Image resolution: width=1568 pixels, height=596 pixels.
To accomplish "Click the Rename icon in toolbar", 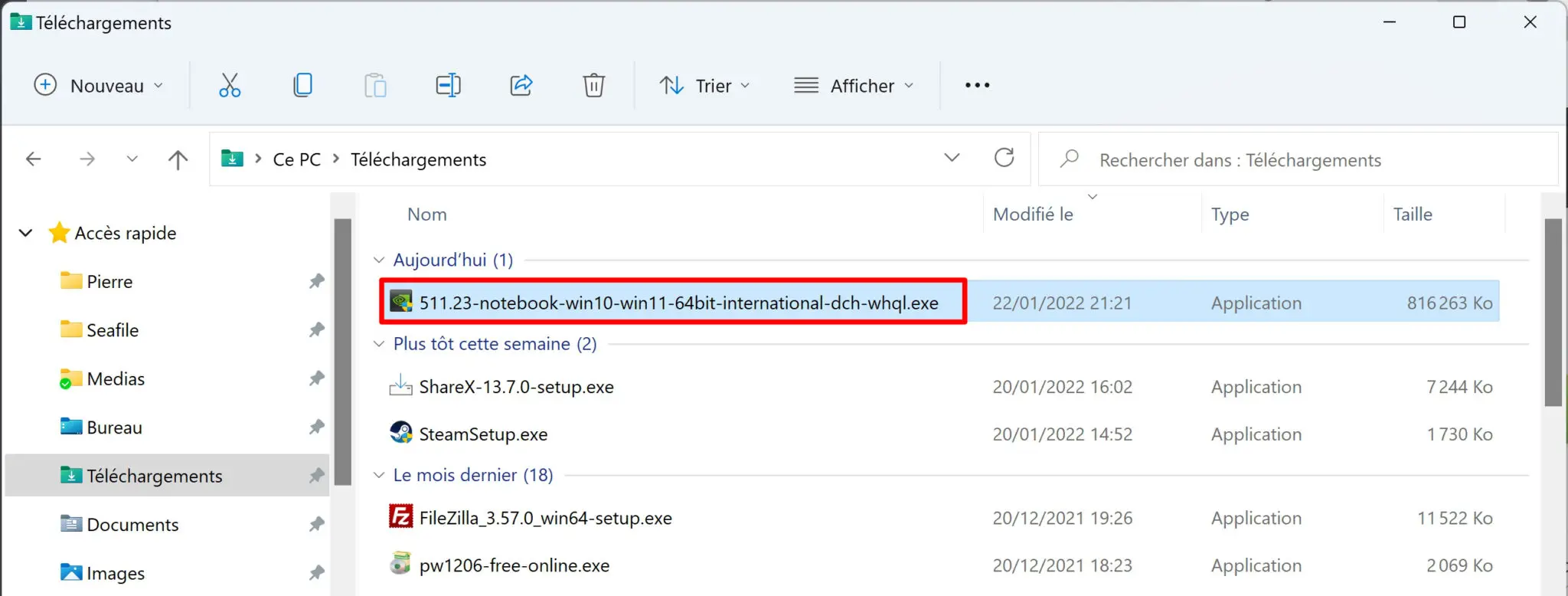I will pos(448,85).
